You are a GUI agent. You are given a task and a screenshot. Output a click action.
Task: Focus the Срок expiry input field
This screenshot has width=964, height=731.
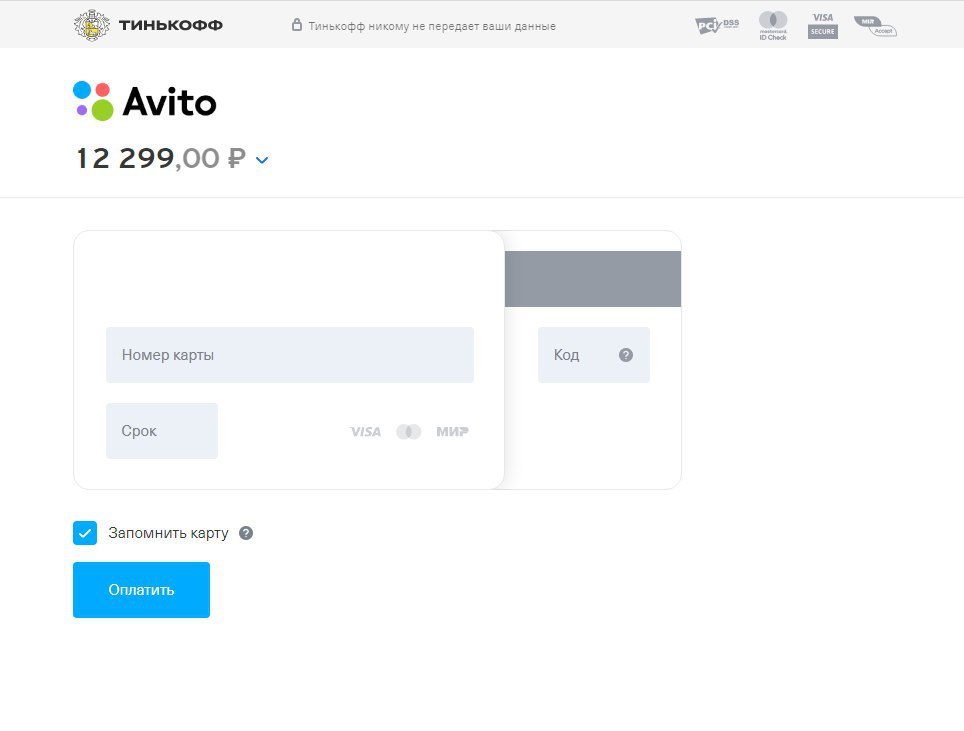[162, 431]
